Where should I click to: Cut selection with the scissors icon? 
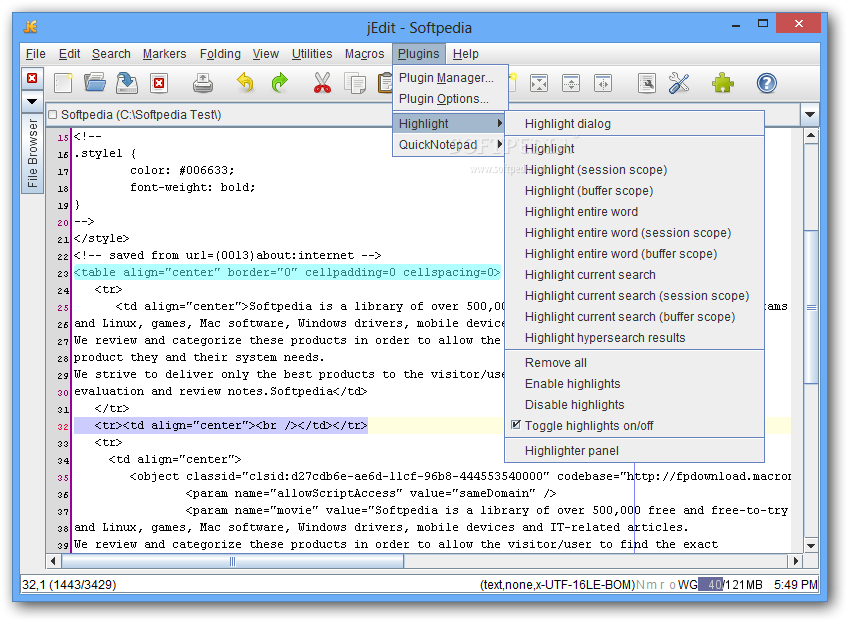point(322,83)
